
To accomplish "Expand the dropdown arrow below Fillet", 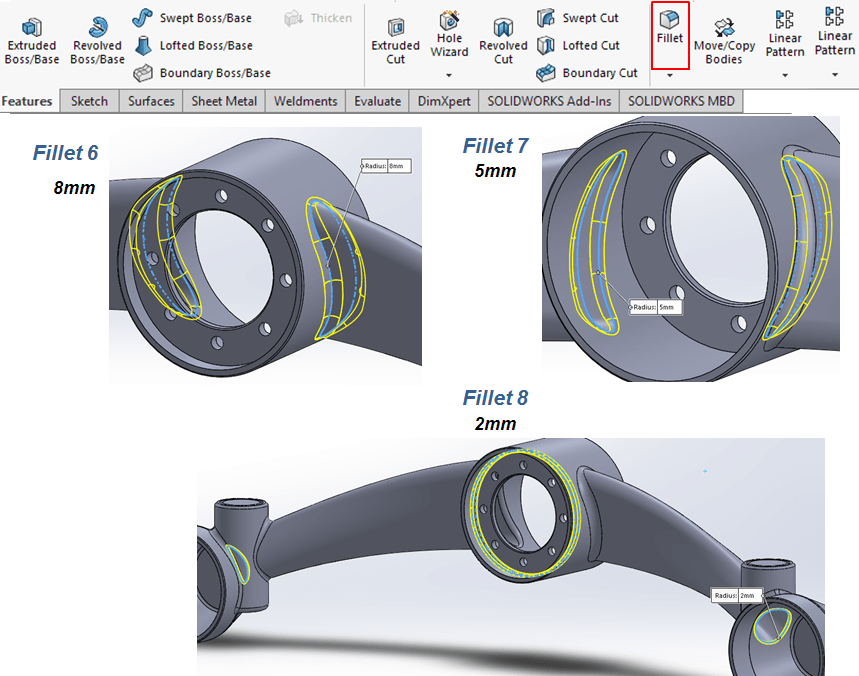I will 670,75.
